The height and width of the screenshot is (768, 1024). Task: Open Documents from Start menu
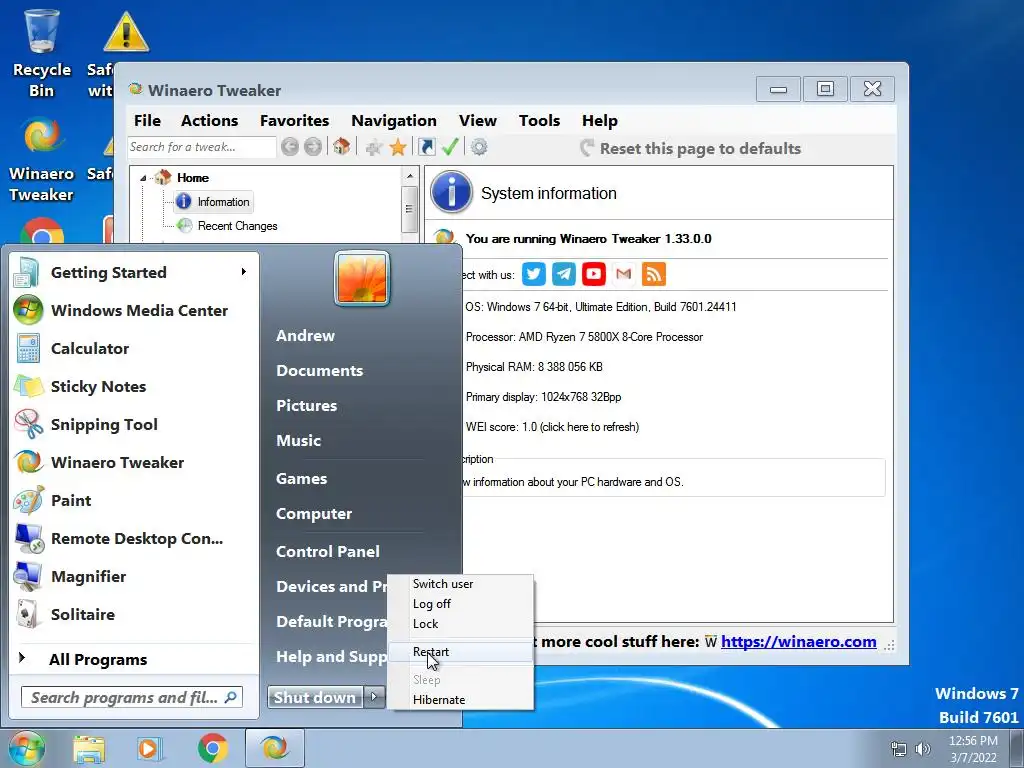click(319, 370)
